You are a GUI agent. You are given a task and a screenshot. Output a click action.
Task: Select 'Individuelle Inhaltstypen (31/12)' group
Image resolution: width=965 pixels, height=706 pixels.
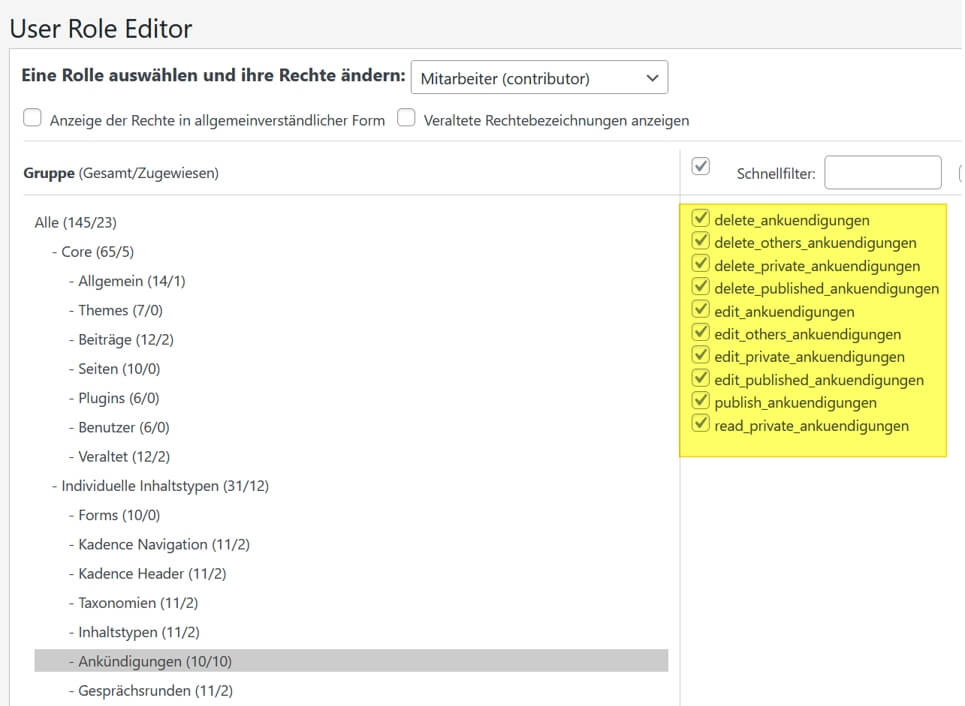click(x=165, y=486)
